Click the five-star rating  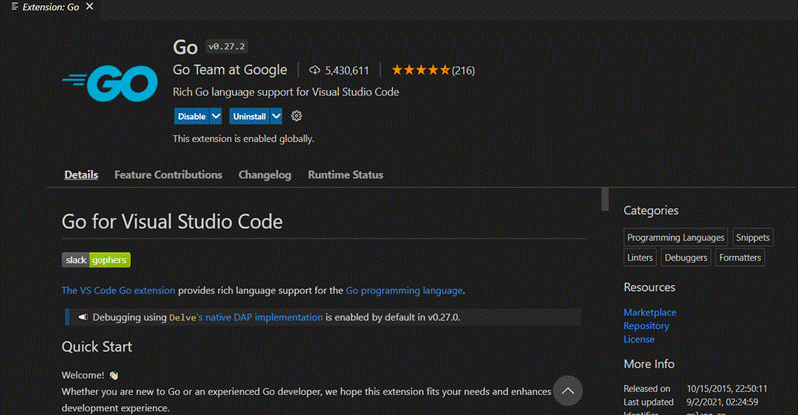420,70
